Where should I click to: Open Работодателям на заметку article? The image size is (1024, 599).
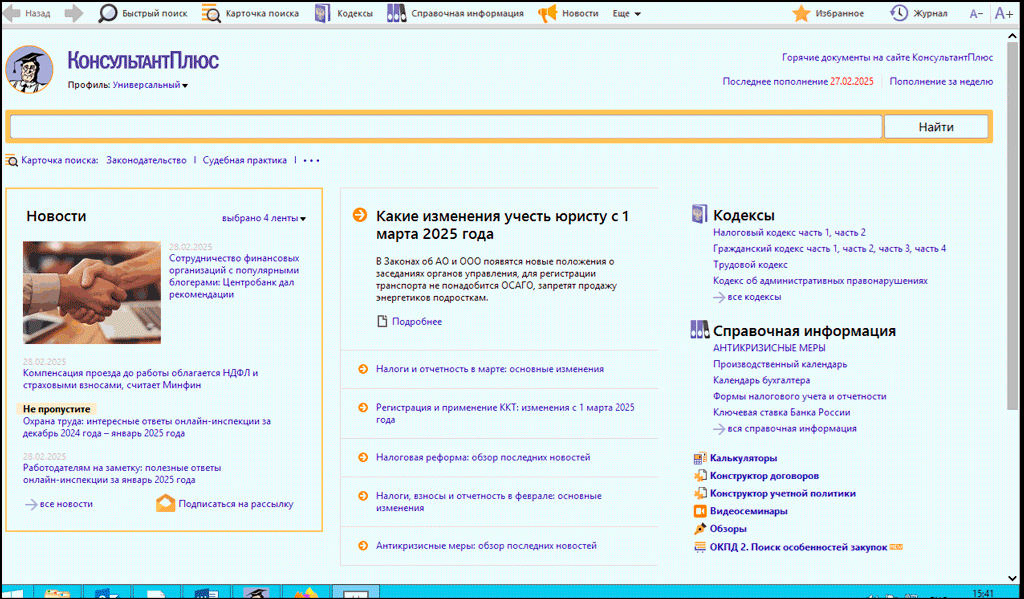[122, 474]
